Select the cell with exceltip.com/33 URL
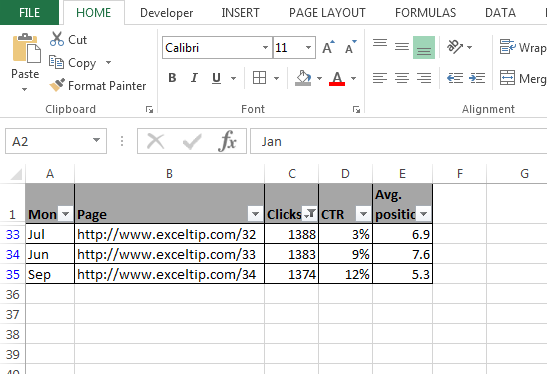The width and height of the screenshot is (547, 374). [170, 254]
